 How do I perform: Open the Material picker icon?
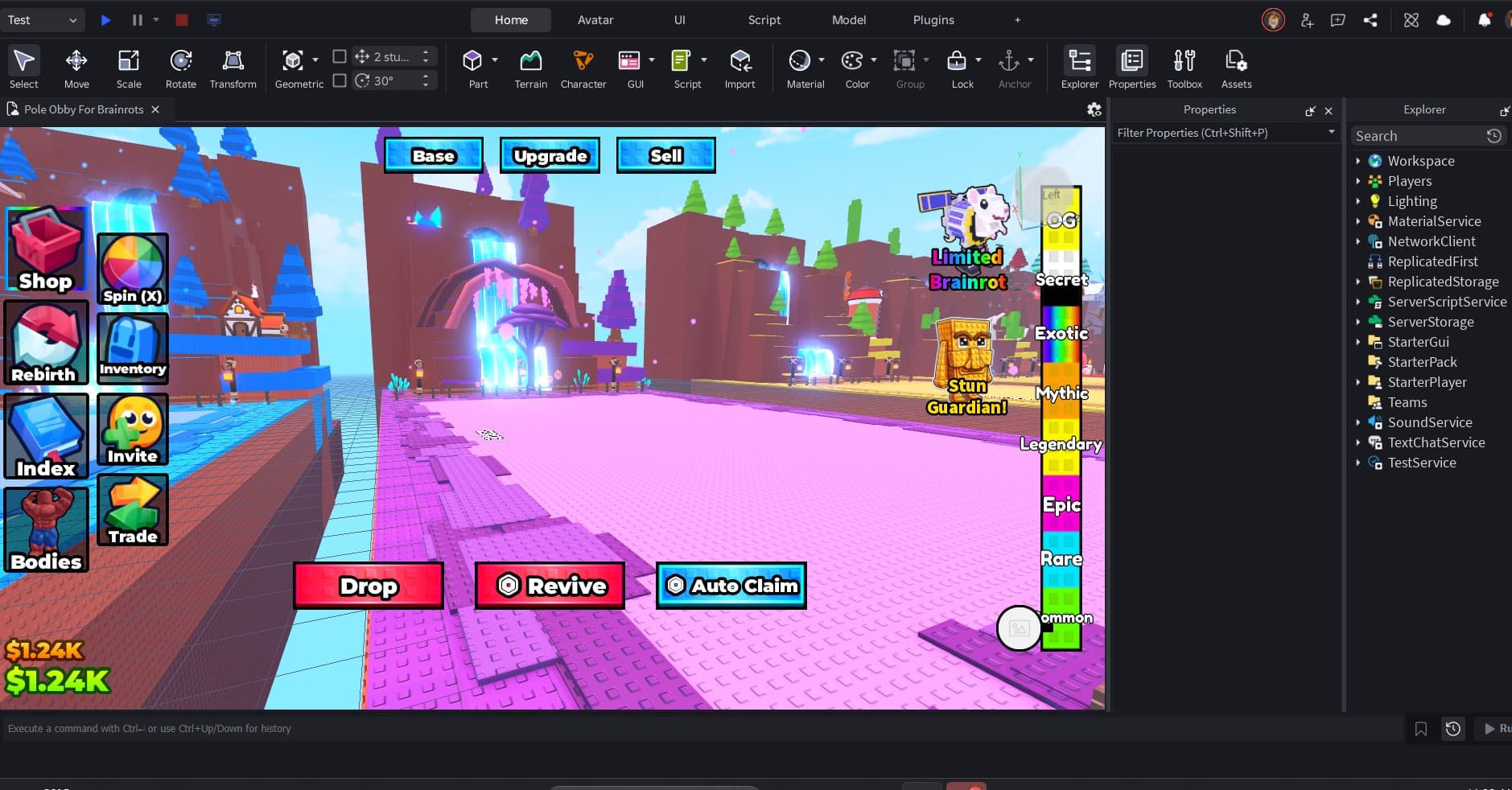[x=799, y=60]
